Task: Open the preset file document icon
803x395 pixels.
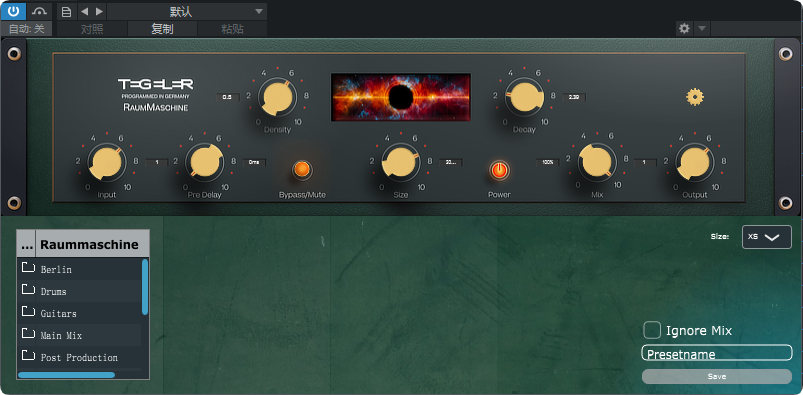Action: (x=66, y=11)
